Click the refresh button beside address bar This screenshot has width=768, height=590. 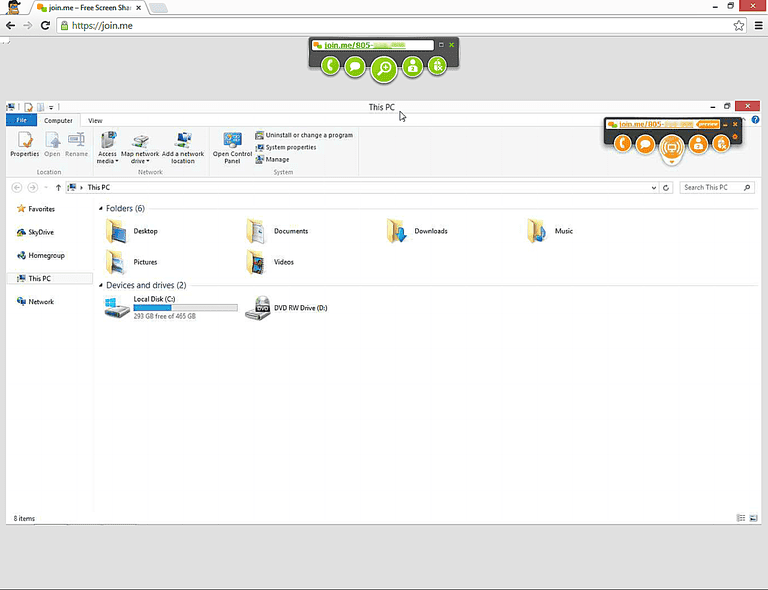click(666, 188)
